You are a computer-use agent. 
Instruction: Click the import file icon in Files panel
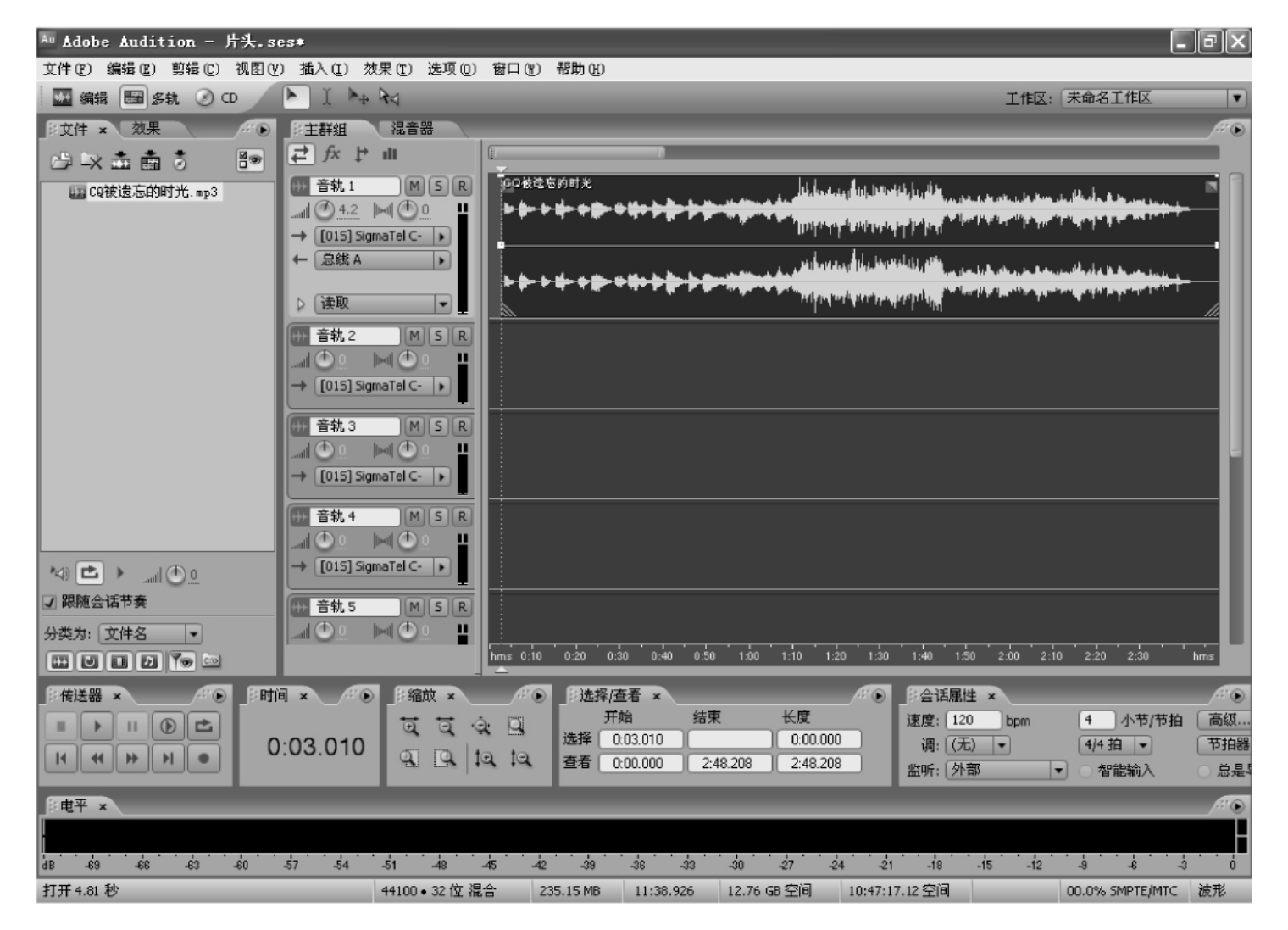click(x=60, y=160)
